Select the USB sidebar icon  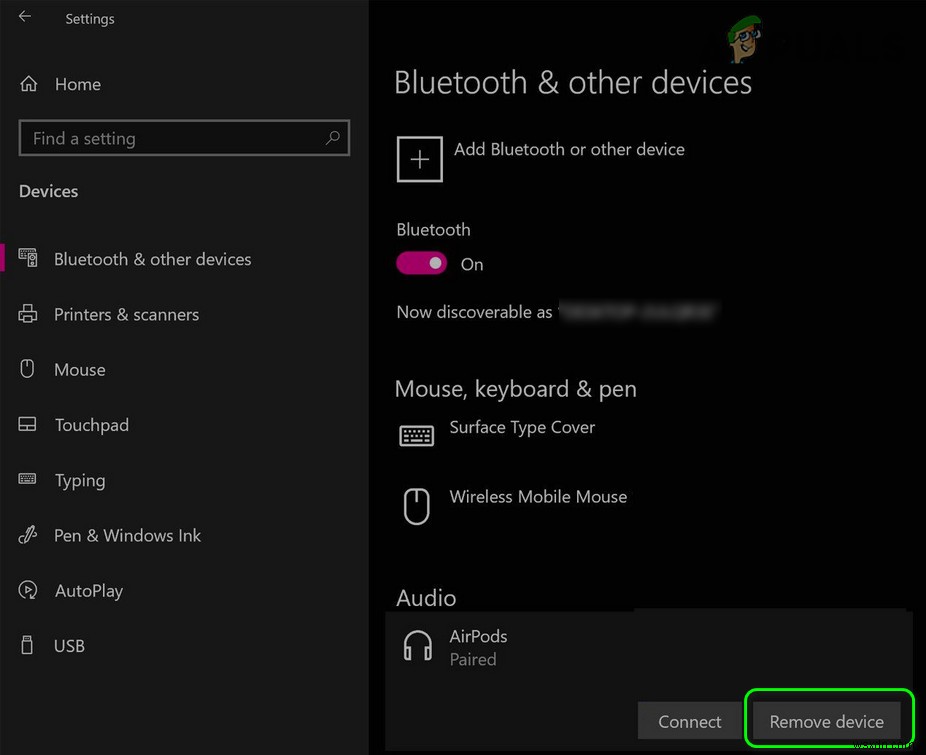coord(28,645)
